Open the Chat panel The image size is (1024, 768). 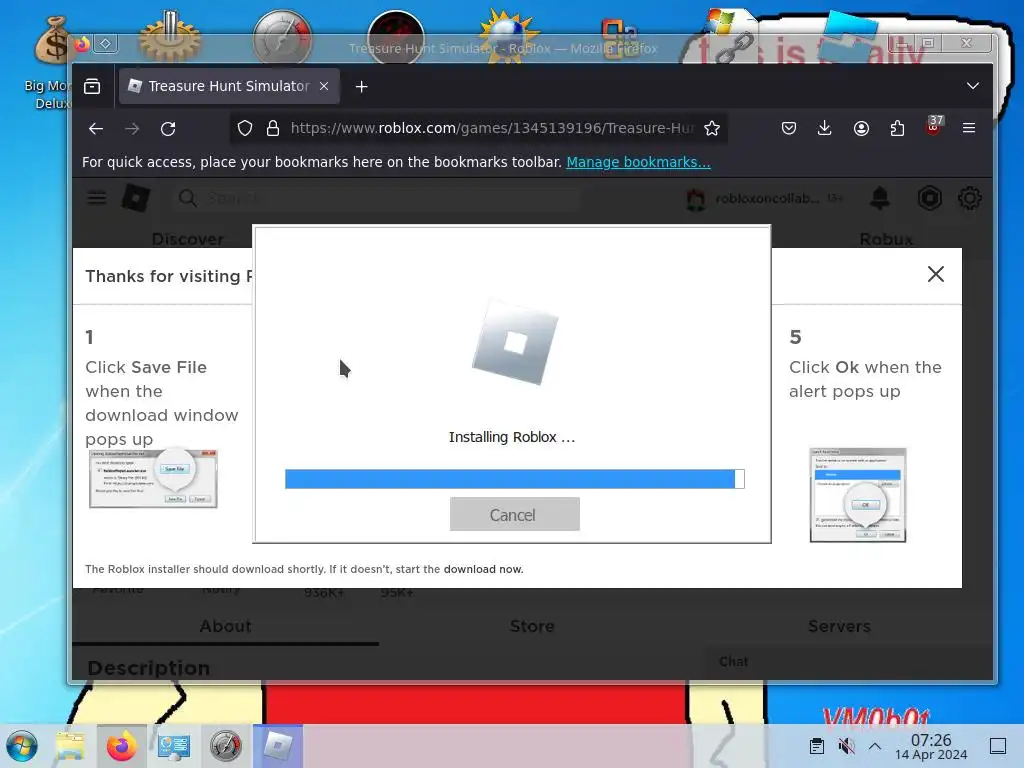[733, 662]
